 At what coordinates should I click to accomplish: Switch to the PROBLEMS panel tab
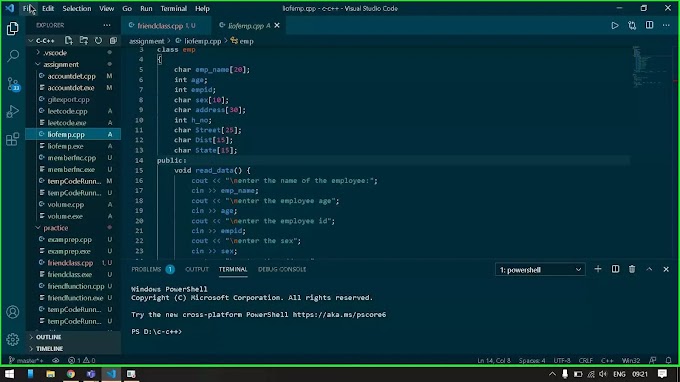click(146, 269)
